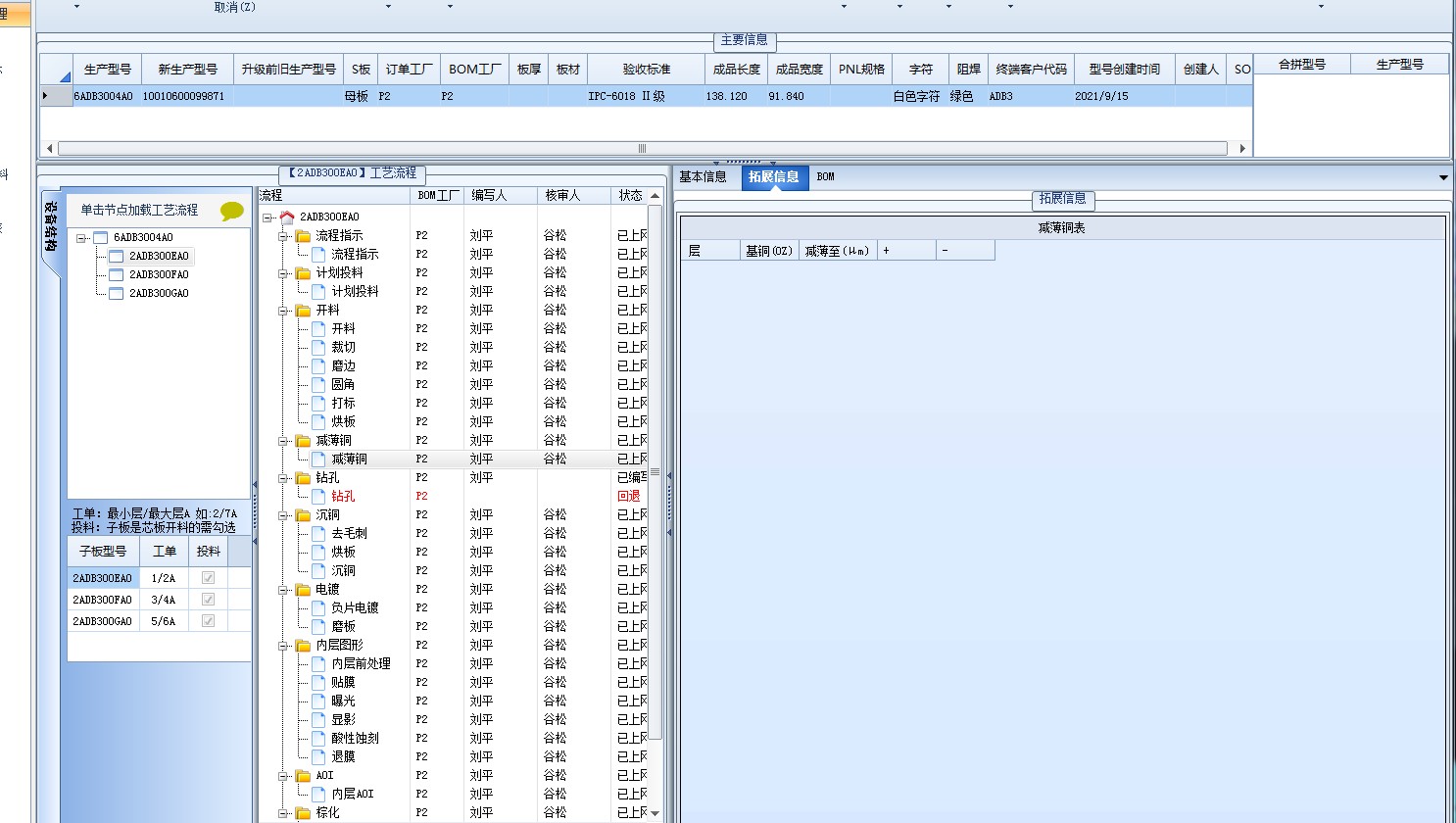The image size is (1456, 823).
Task: Click the document icon beside 打标
Action: [x=318, y=403]
